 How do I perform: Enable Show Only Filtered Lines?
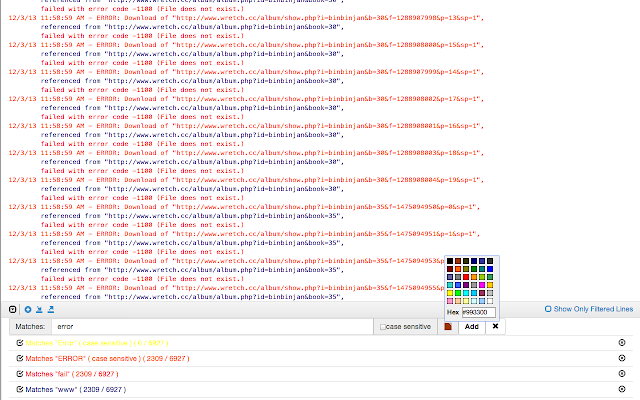pyautogui.click(x=548, y=309)
